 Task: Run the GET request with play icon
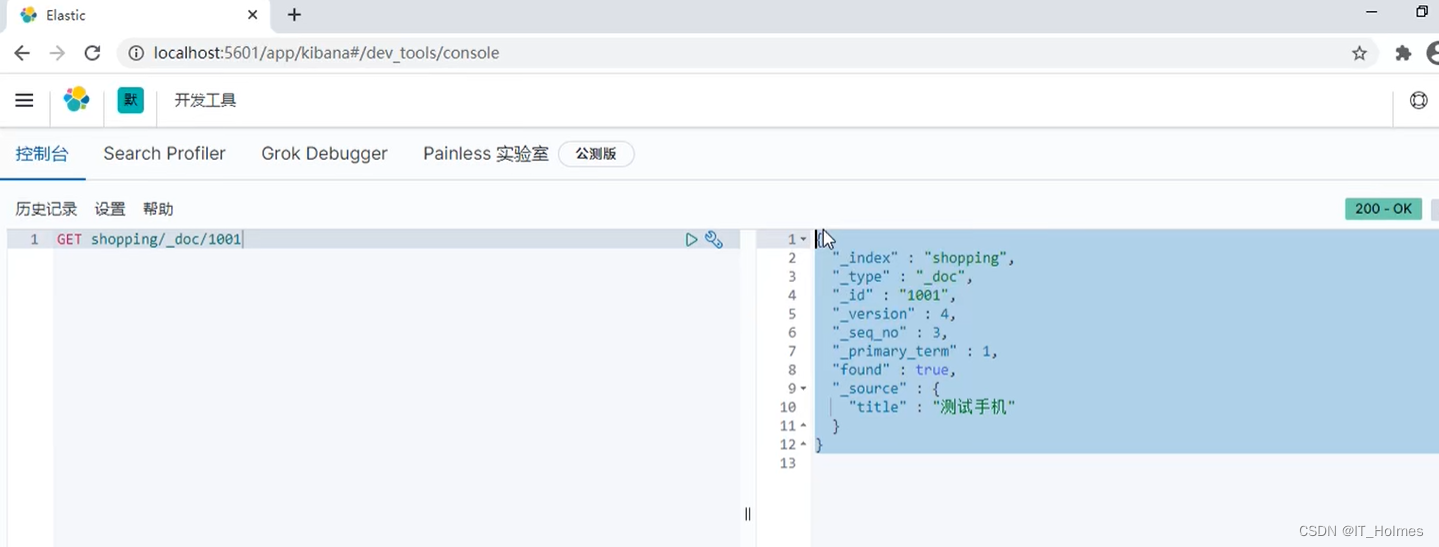coord(691,240)
